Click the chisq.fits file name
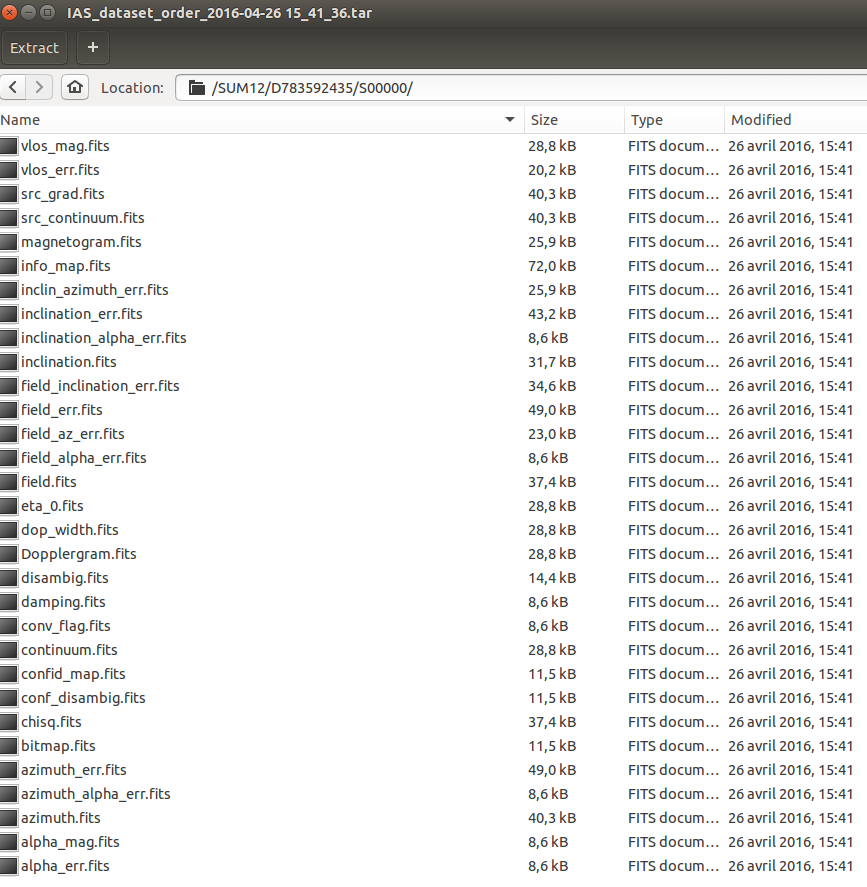The image size is (867, 887). coord(51,722)
